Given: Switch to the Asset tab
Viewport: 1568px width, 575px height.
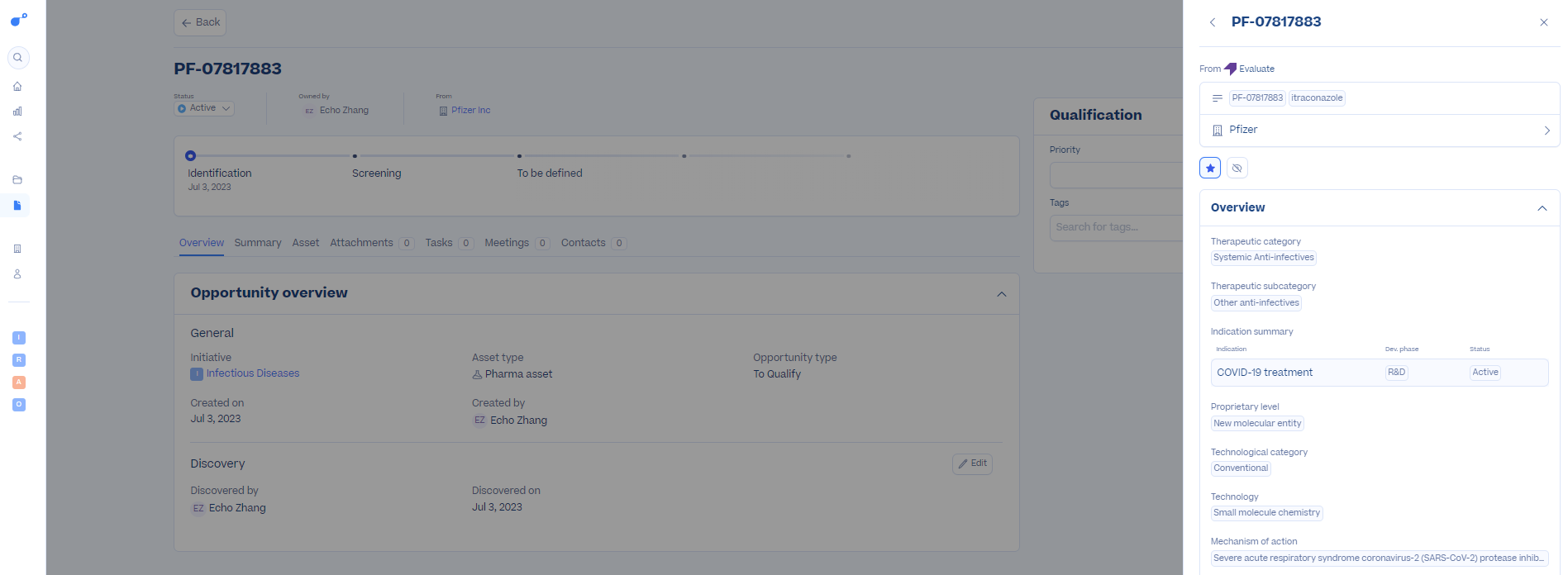Looking at the screenshot, I should 306,243.
